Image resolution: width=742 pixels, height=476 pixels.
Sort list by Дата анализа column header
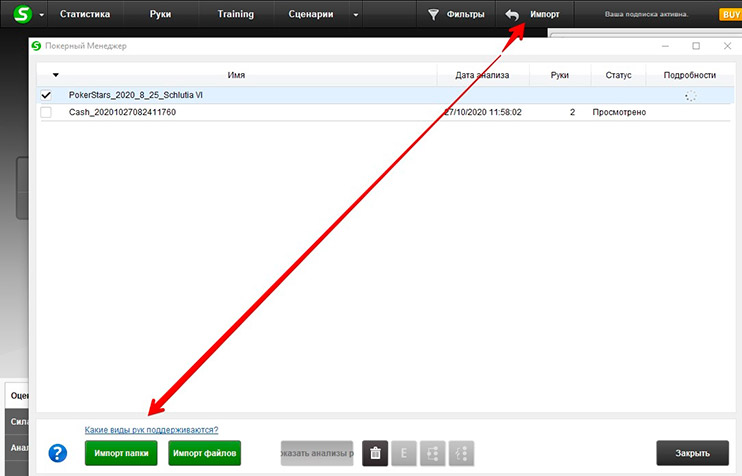[482, 75]
